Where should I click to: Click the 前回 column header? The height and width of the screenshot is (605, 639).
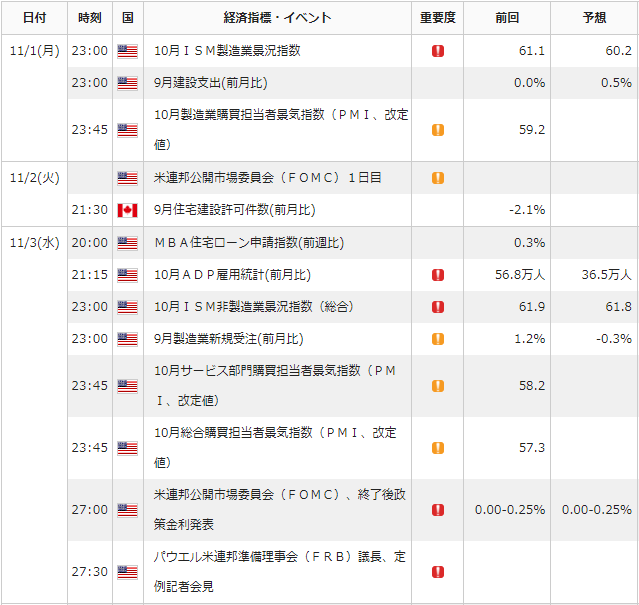click(507, 18)
